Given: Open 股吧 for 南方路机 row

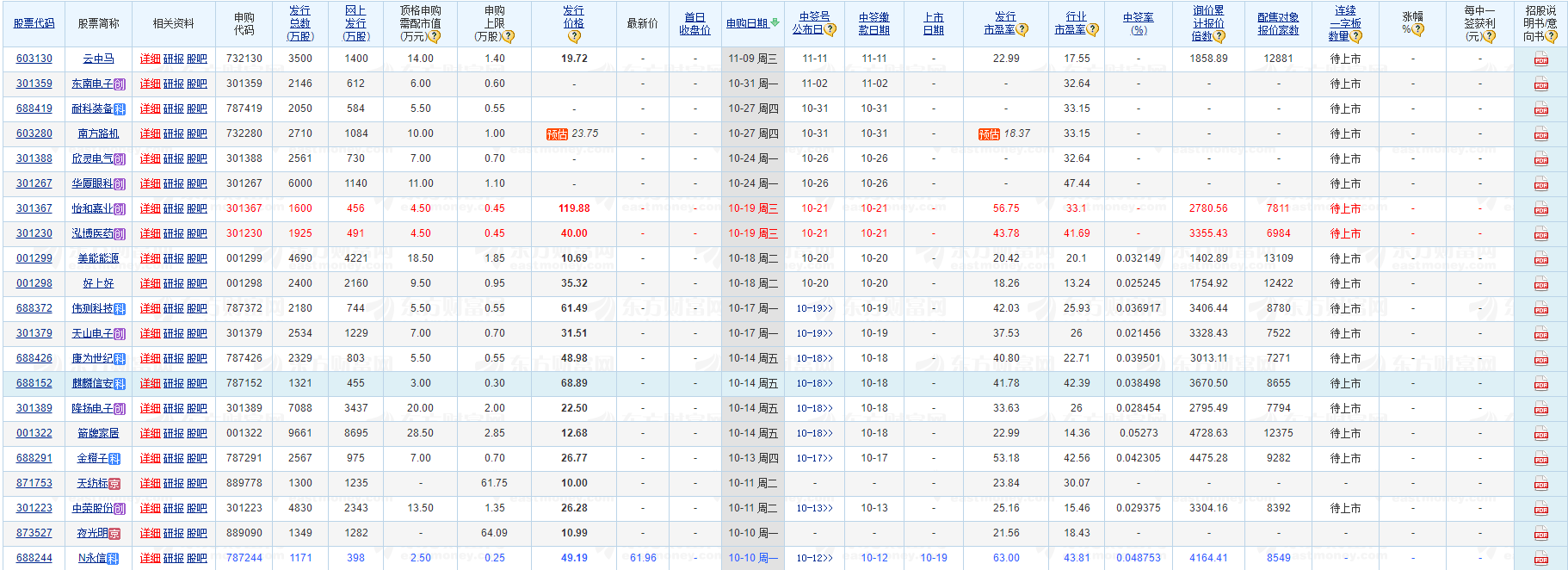Looking at the screenshot, I should (197, 133).
